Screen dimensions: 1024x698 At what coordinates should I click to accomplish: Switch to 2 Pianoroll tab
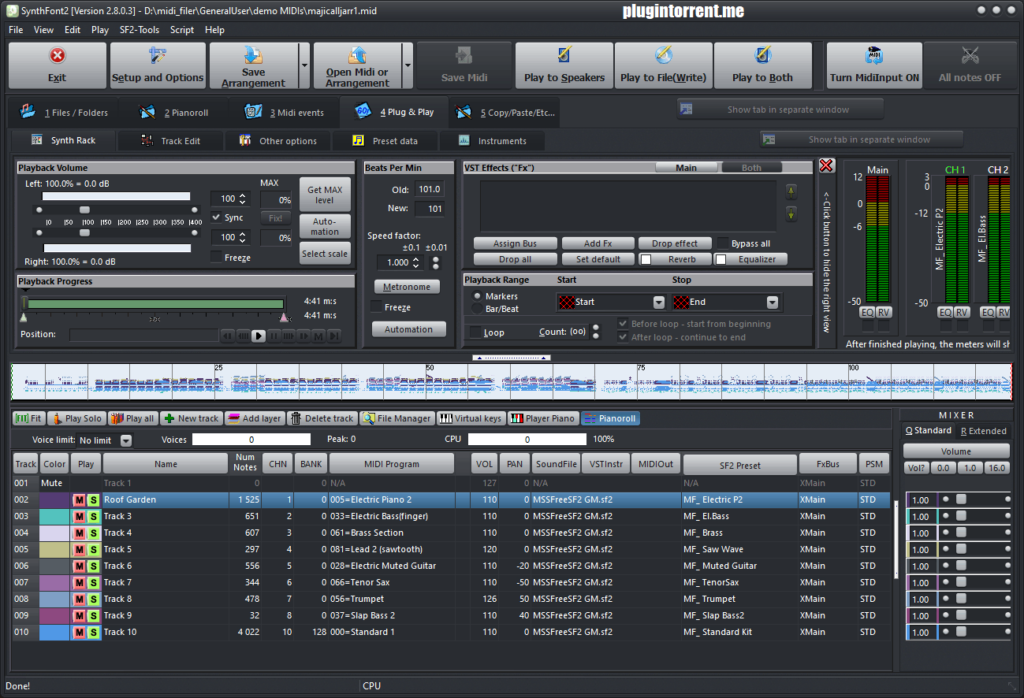pyautogui.click(x=174, y=112)
